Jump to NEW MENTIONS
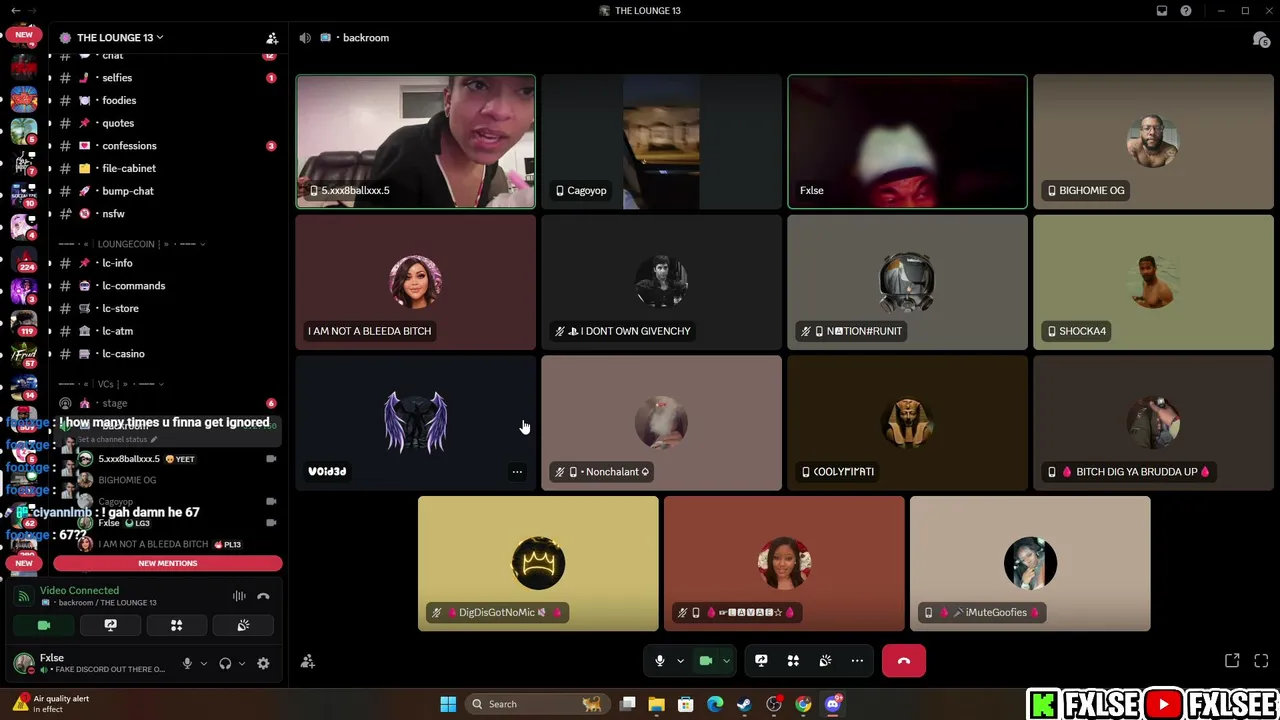 [x=167, y=563]
